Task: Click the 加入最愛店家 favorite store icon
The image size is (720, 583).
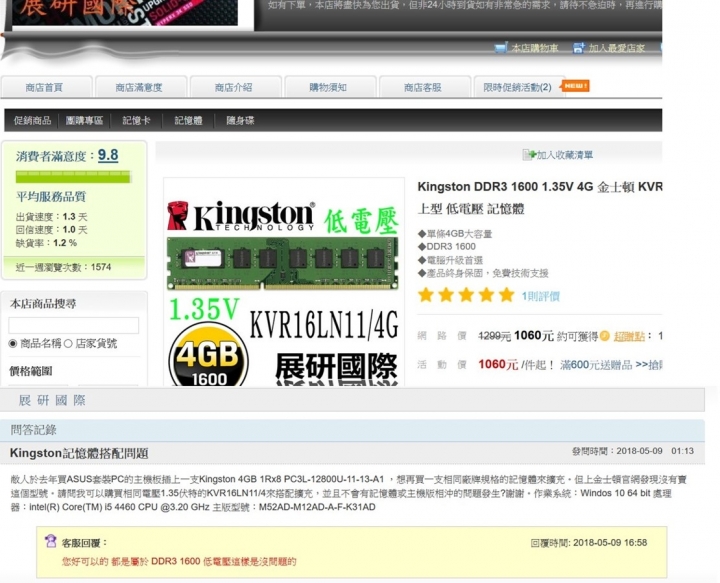Action: pyautogui.click(x=579, y=48)
